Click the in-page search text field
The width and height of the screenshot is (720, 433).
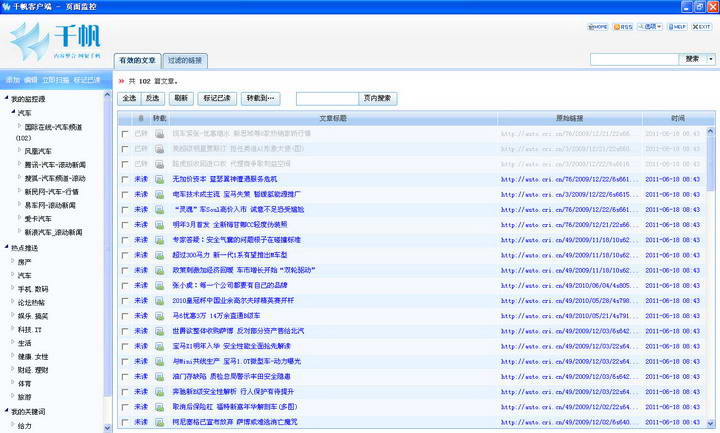coord(327,98)
